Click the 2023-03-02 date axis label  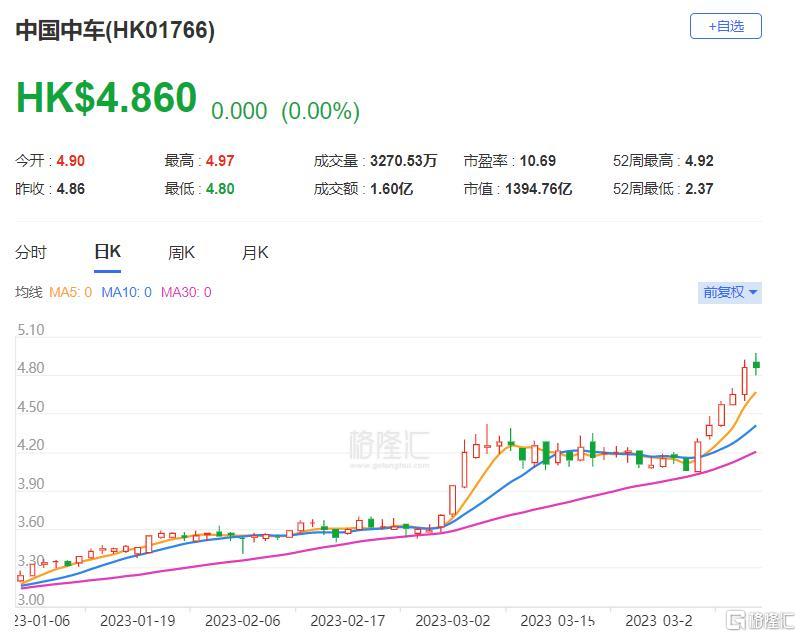(453, 621)
